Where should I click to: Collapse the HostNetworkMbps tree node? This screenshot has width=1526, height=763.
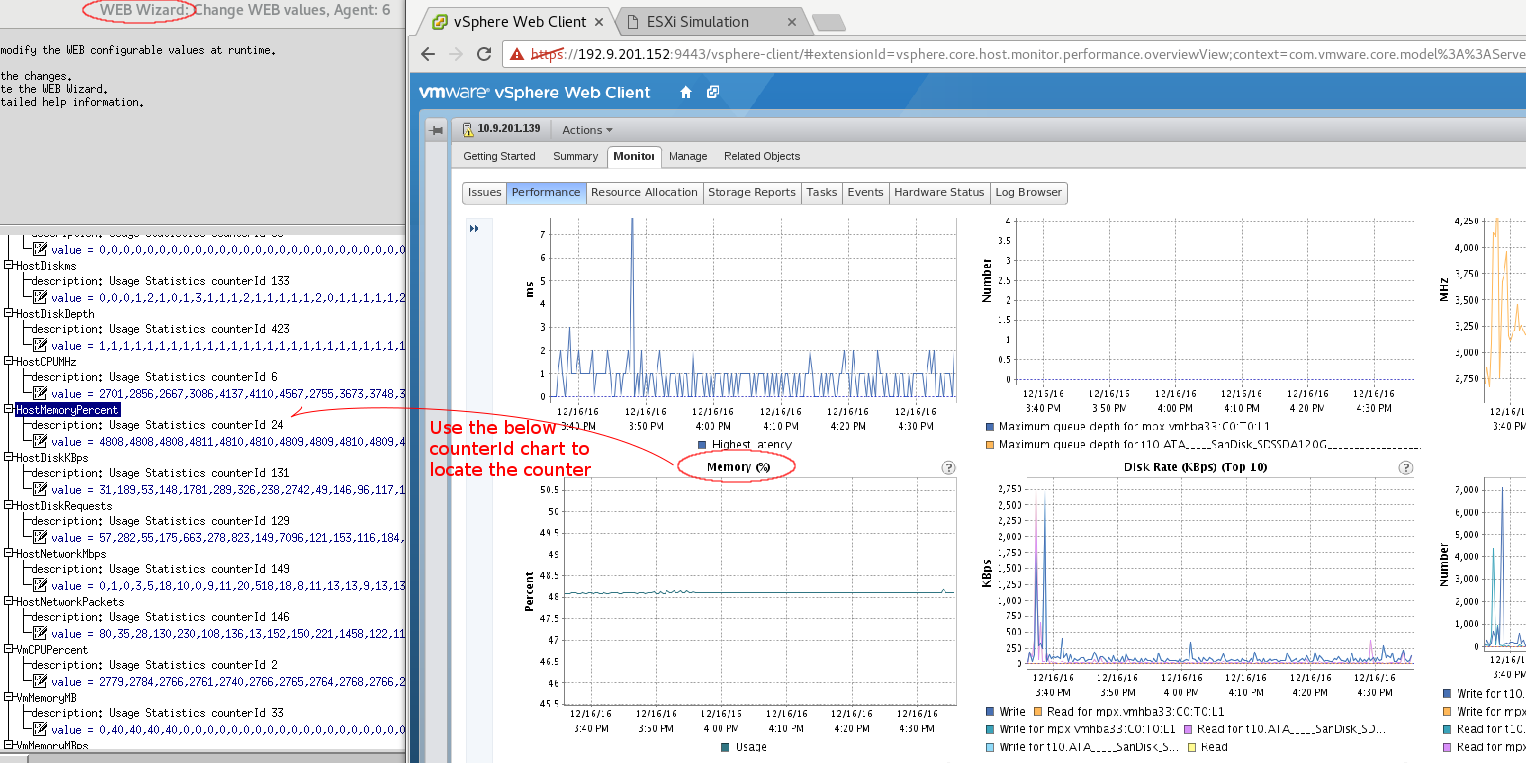tap(9, 553)
